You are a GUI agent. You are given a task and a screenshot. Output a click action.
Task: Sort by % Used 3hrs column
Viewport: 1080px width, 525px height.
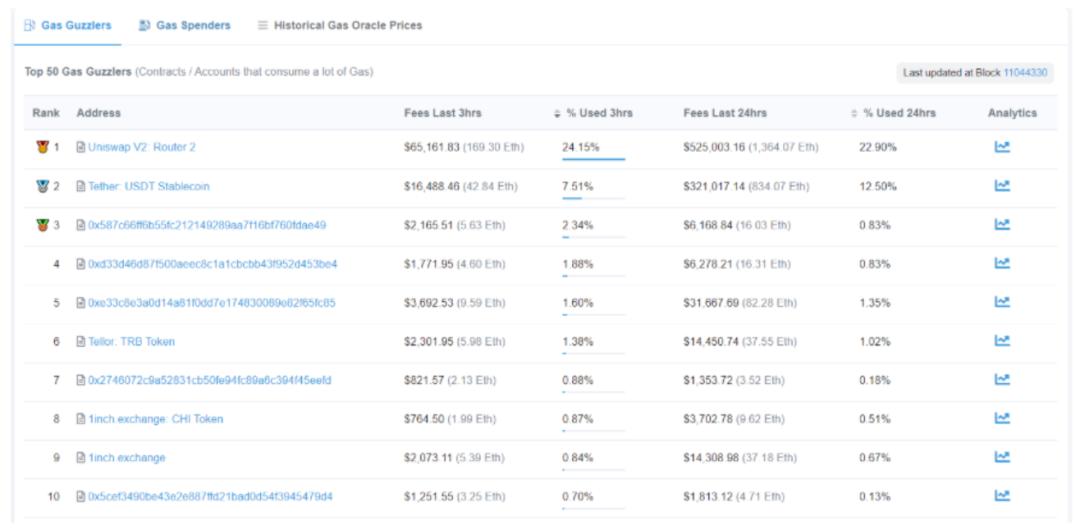click(598, 113)
